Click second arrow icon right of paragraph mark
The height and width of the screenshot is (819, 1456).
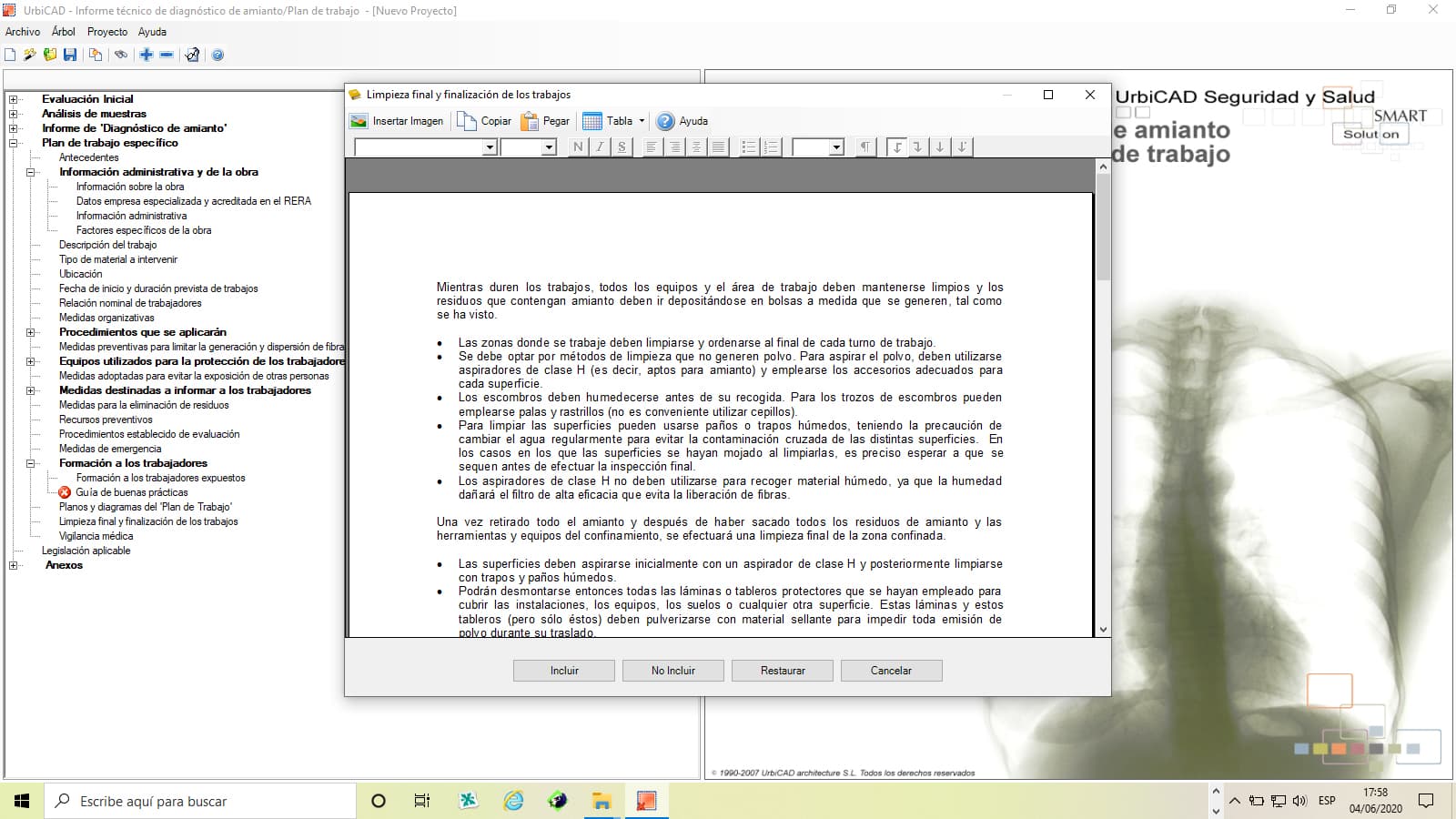(x=918, y=147)
